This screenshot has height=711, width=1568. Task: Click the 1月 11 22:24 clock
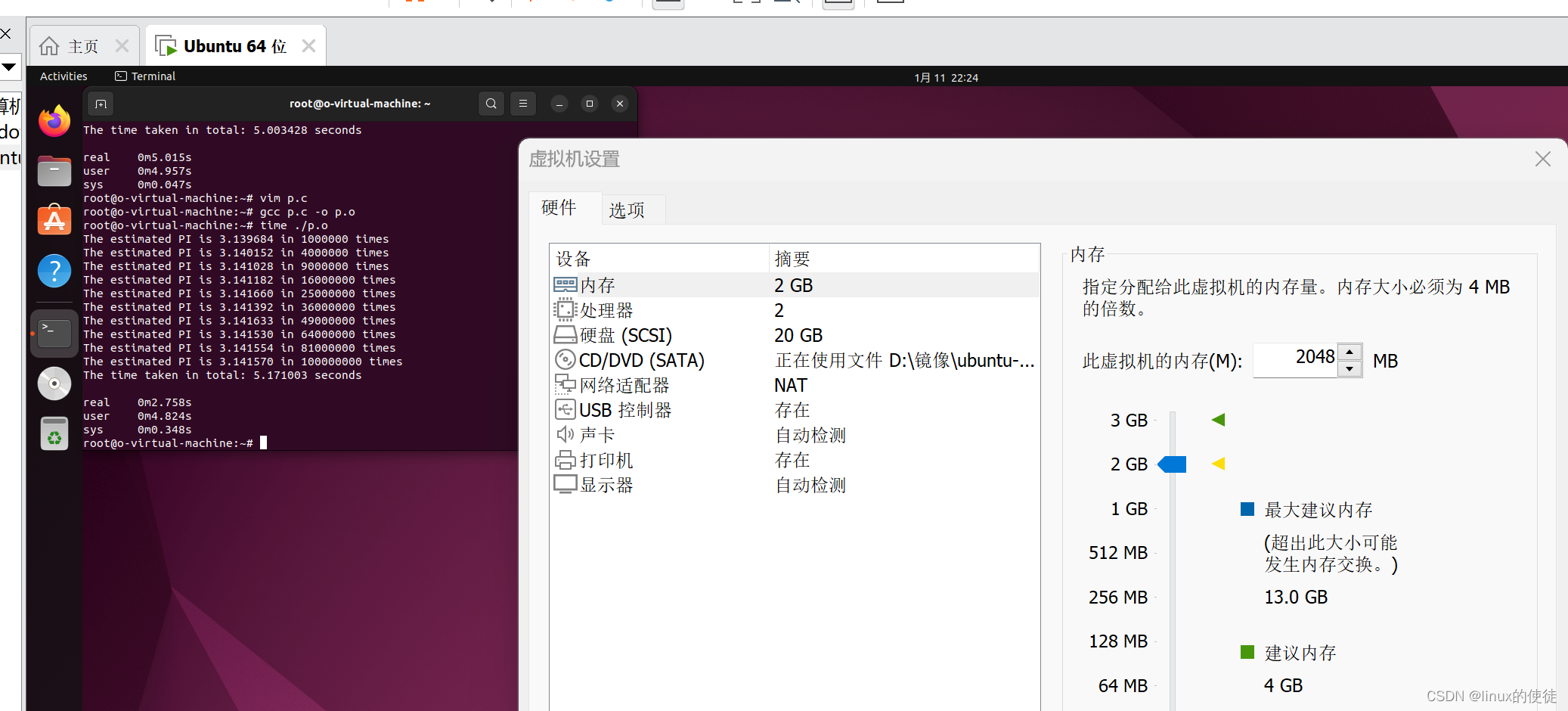coord(946,78)
